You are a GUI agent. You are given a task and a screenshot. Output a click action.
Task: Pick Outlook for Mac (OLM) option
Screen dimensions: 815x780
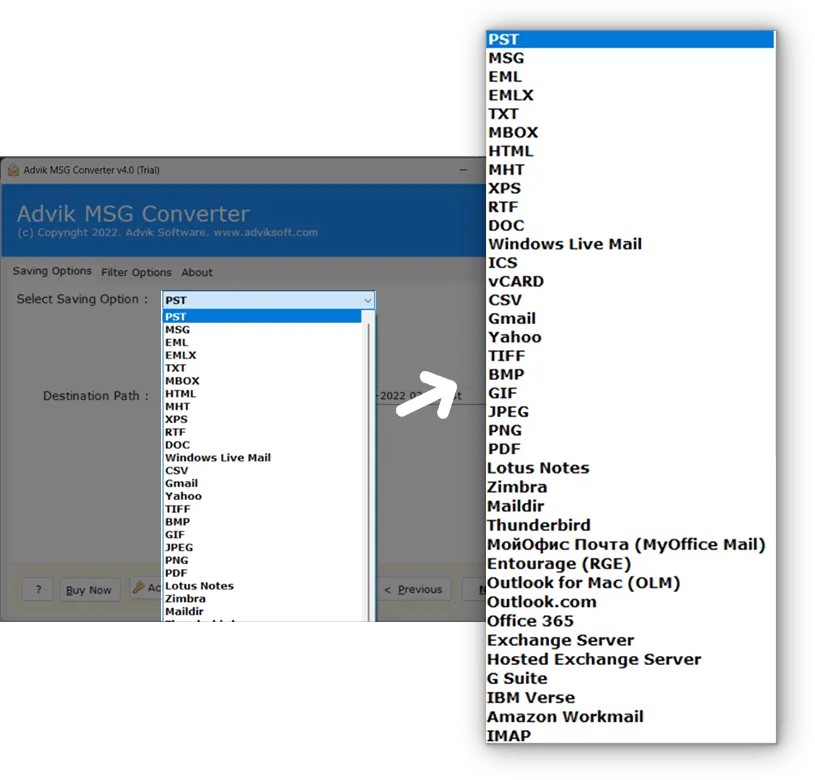(583, 583)
